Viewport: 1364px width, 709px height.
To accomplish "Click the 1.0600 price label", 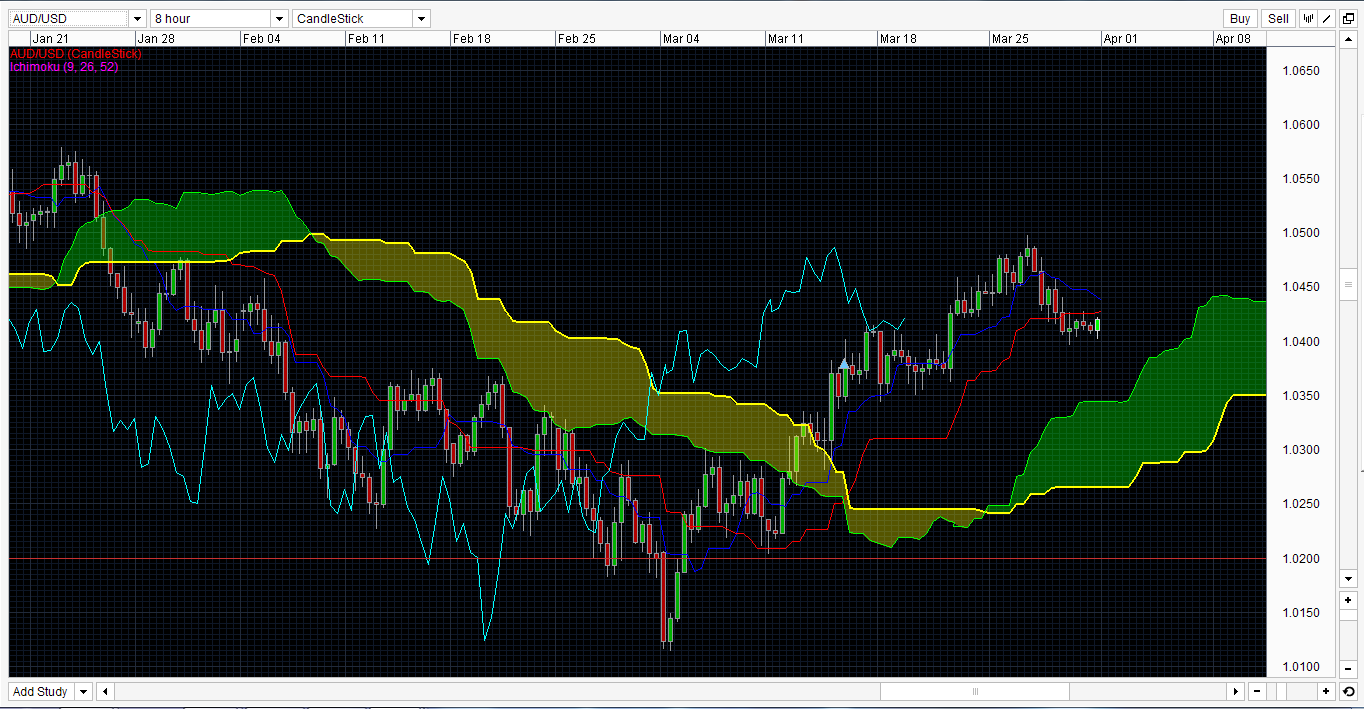I will [x=1301, y=125].
